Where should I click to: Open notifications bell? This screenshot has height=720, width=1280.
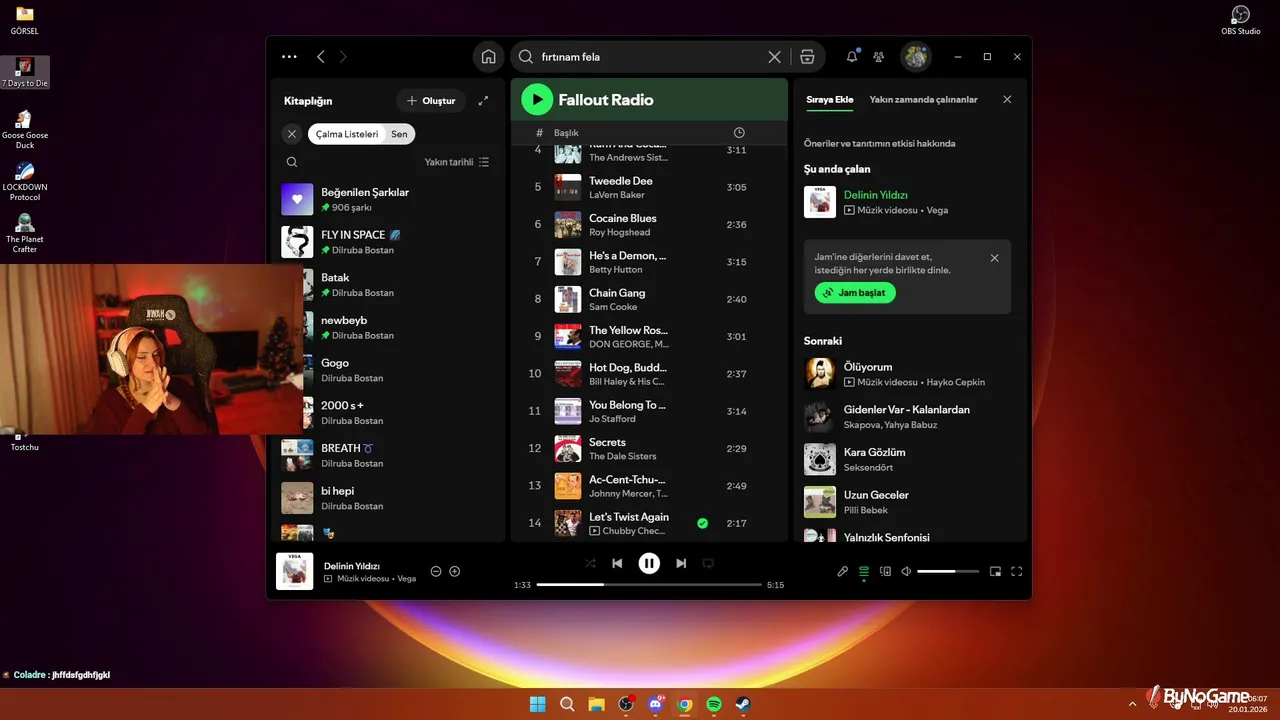[852, 57]
